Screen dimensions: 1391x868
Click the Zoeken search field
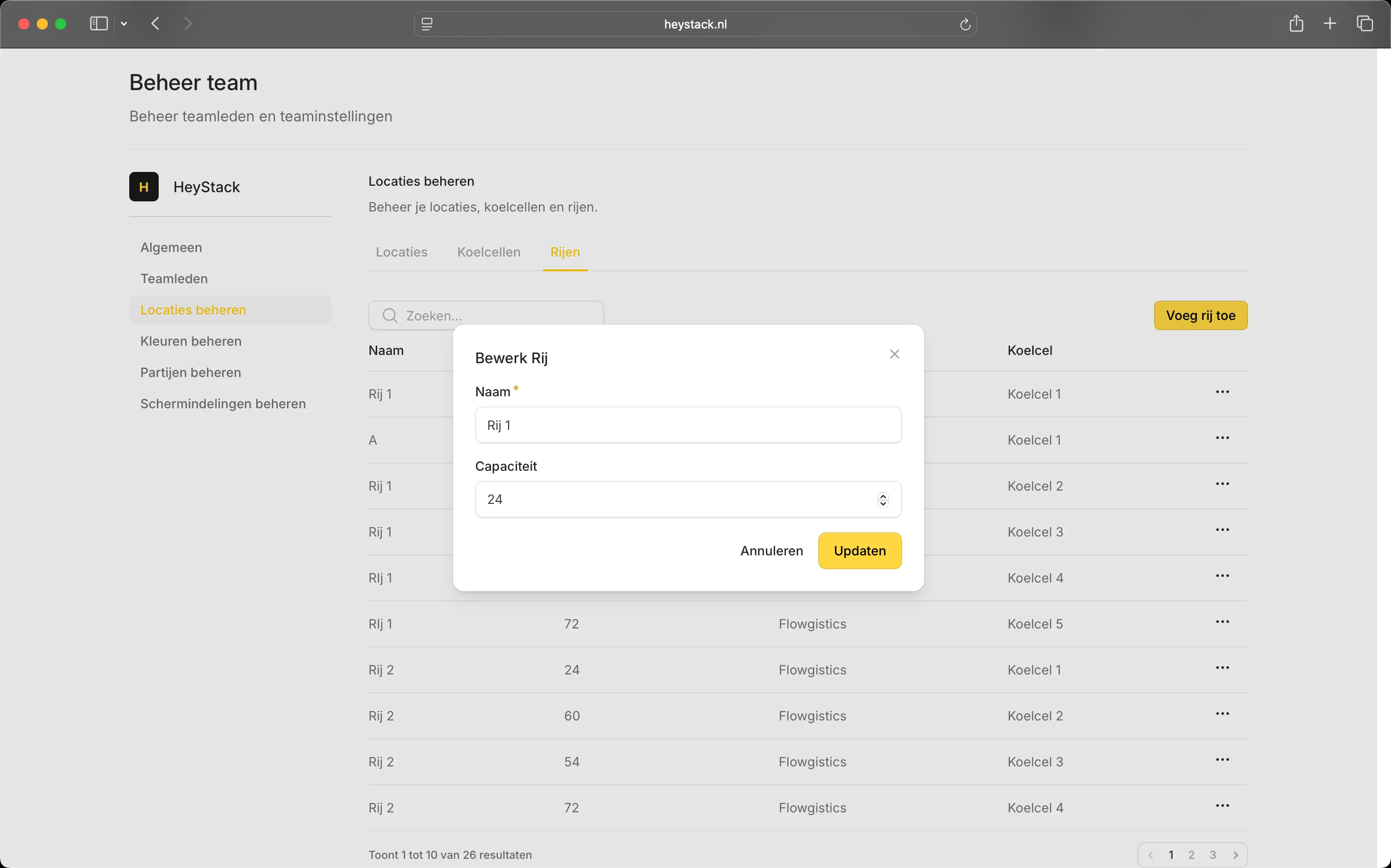pyautogui.click(x=486, y=315)
